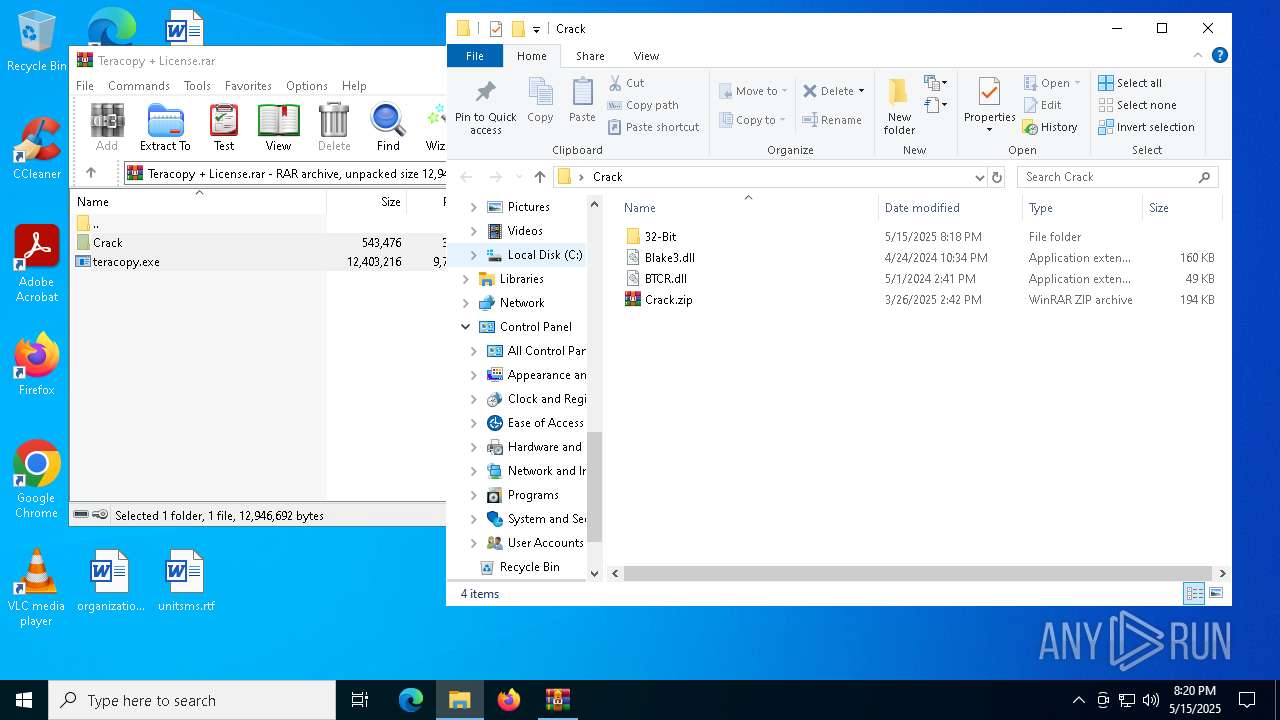Open Task View on taskbar
Image resolution: width=1280 pixels, height=720 pixels.
point(360,700)
